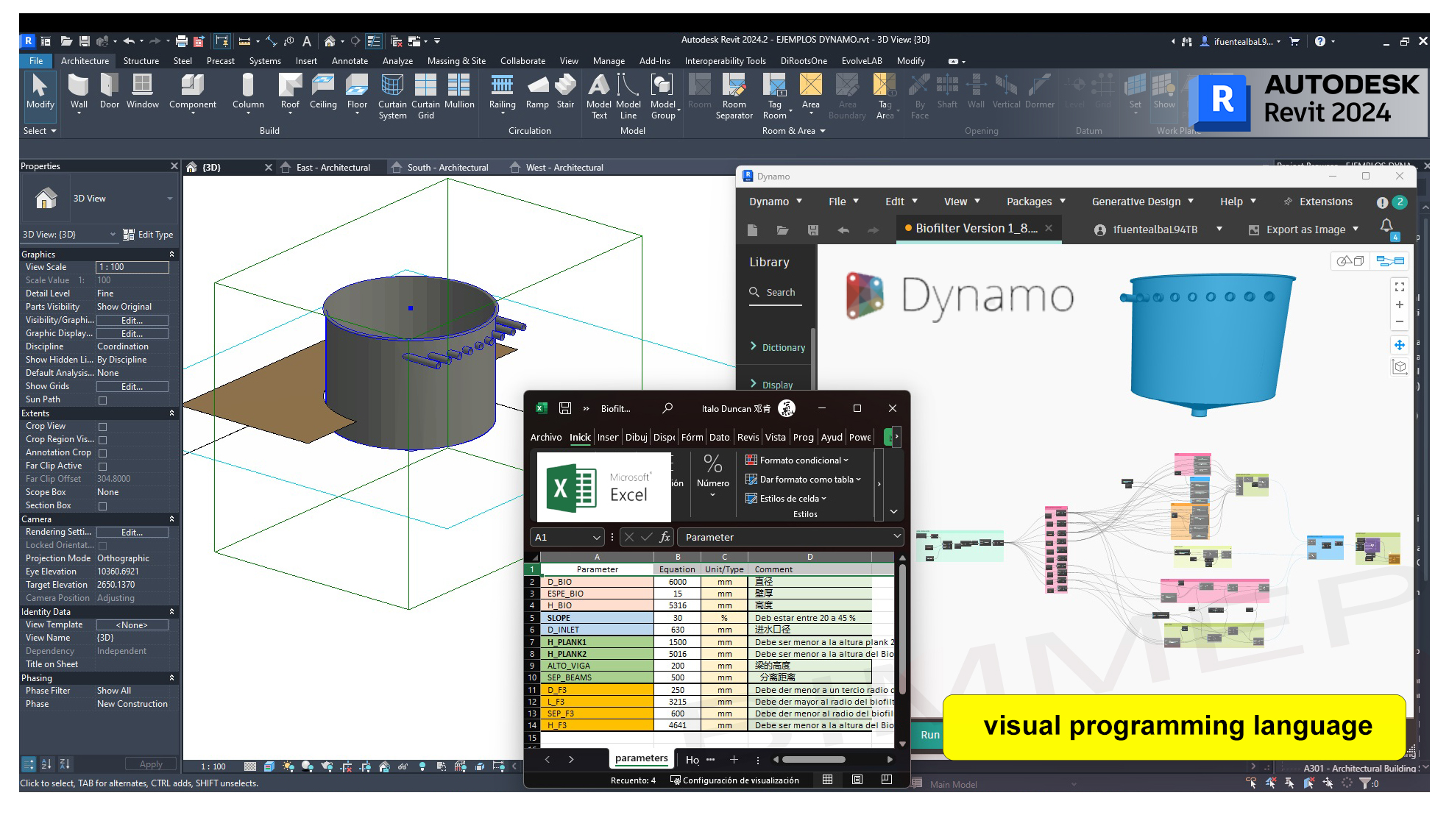Viewport: 1449px width, 840px height.
Task: Click the Dynamo save icon
Action: [813, 230]
